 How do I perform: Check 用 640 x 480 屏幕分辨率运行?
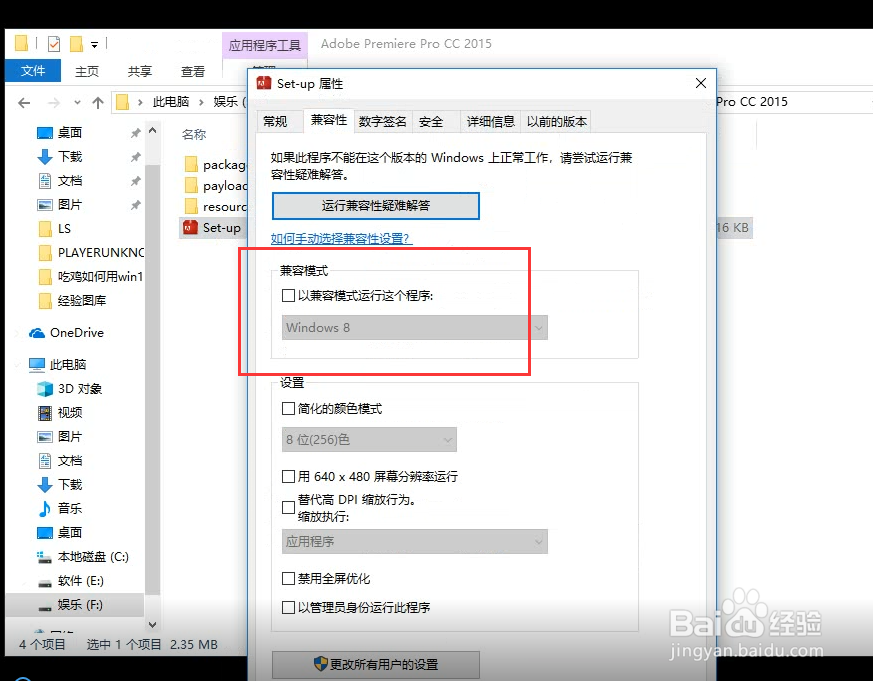tap(288, 477)
